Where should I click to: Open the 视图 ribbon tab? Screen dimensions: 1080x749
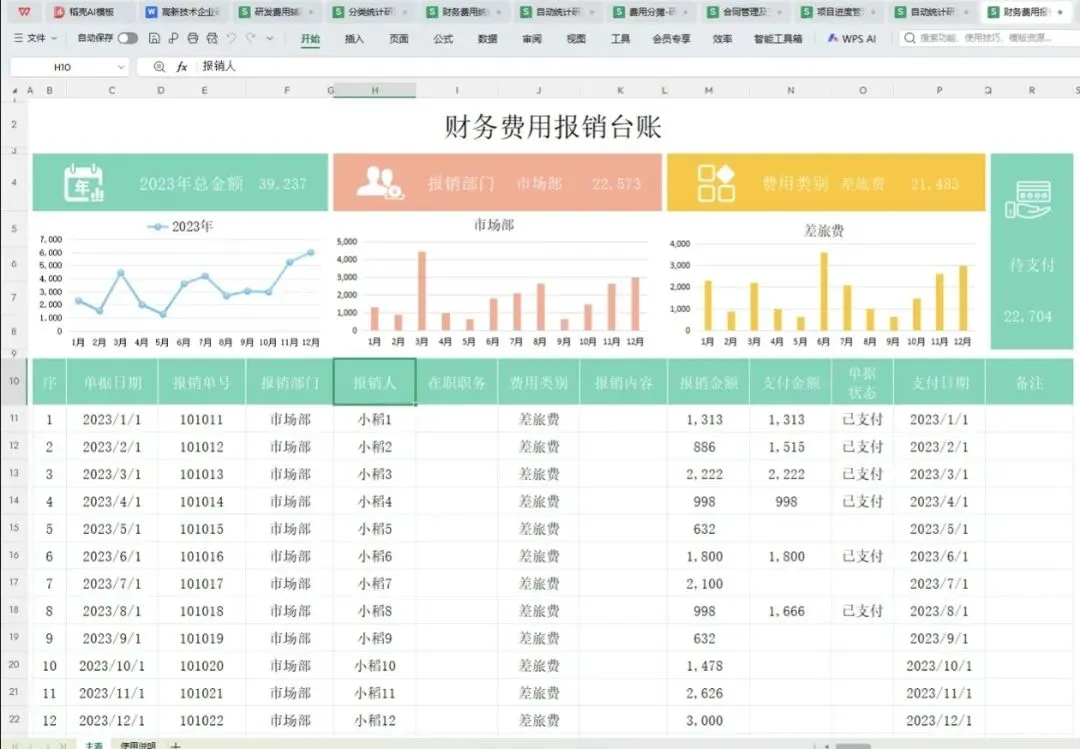point(576,39)
